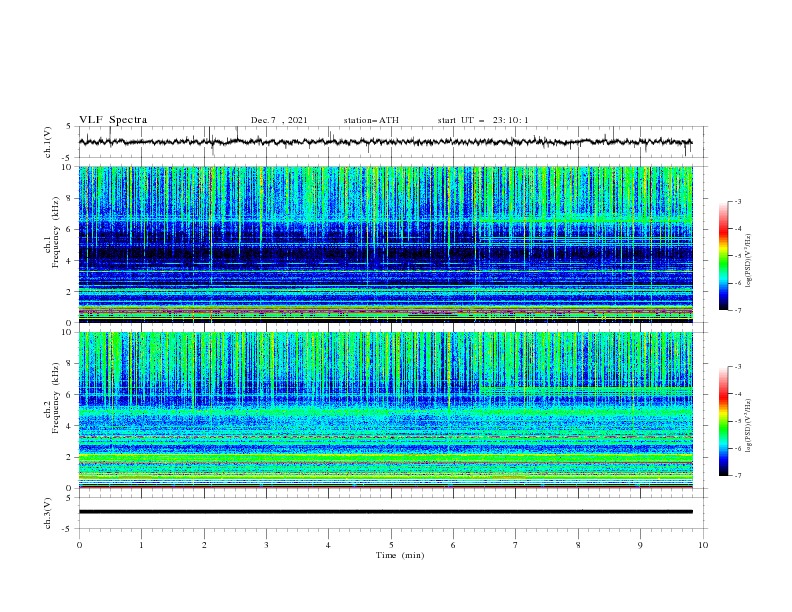Click the "-3" tick on ch.2 color bar
The height and width of the screenshot is (612, 792).
click(738, 367)
